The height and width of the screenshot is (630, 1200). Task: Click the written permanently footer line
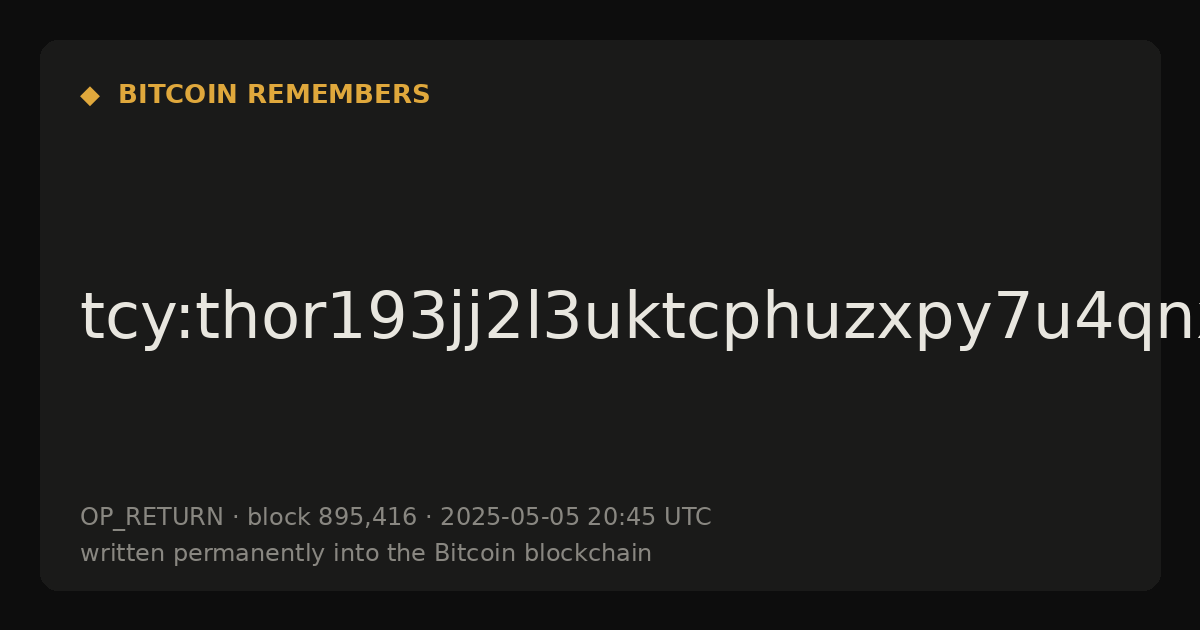(x=366, y=553)
